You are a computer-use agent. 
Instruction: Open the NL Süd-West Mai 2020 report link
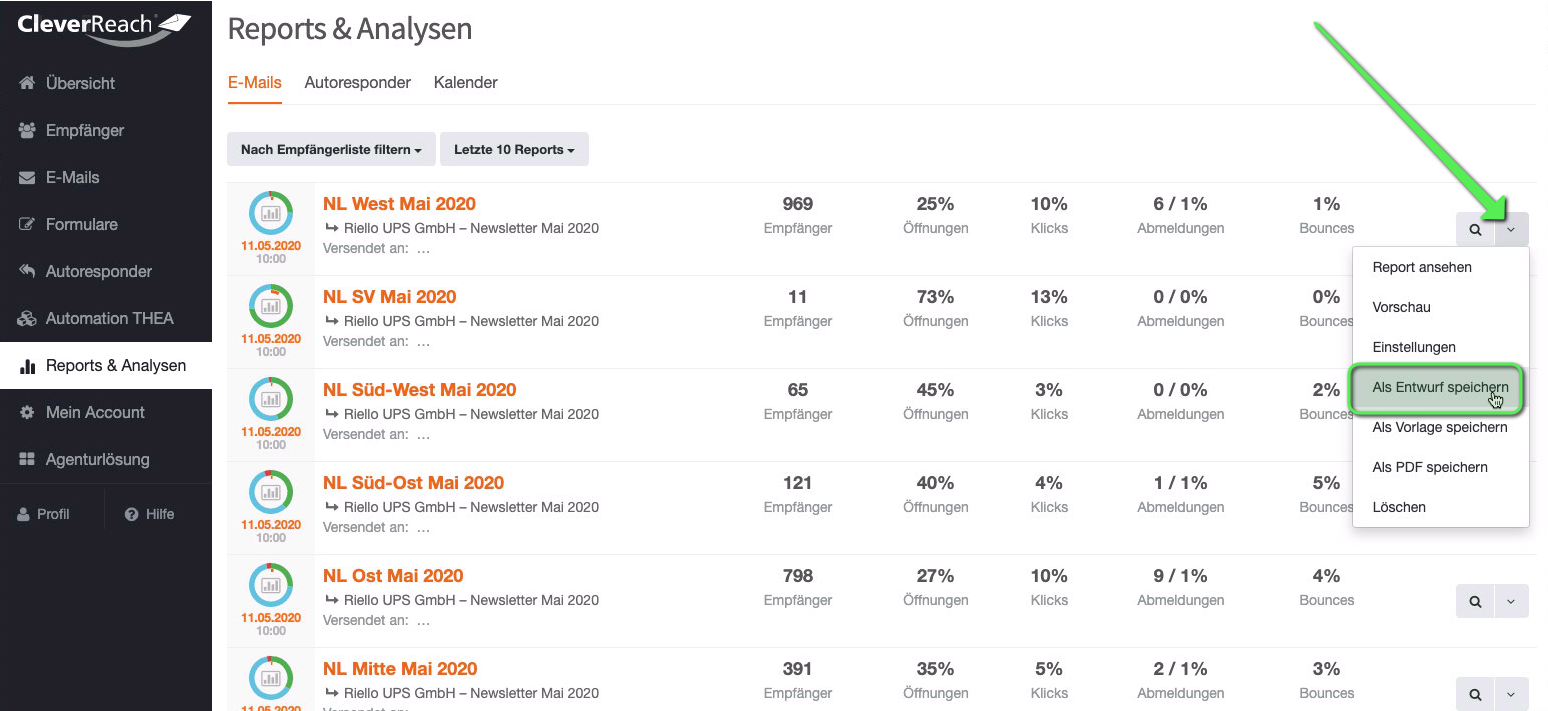click(x=419, y=390)
